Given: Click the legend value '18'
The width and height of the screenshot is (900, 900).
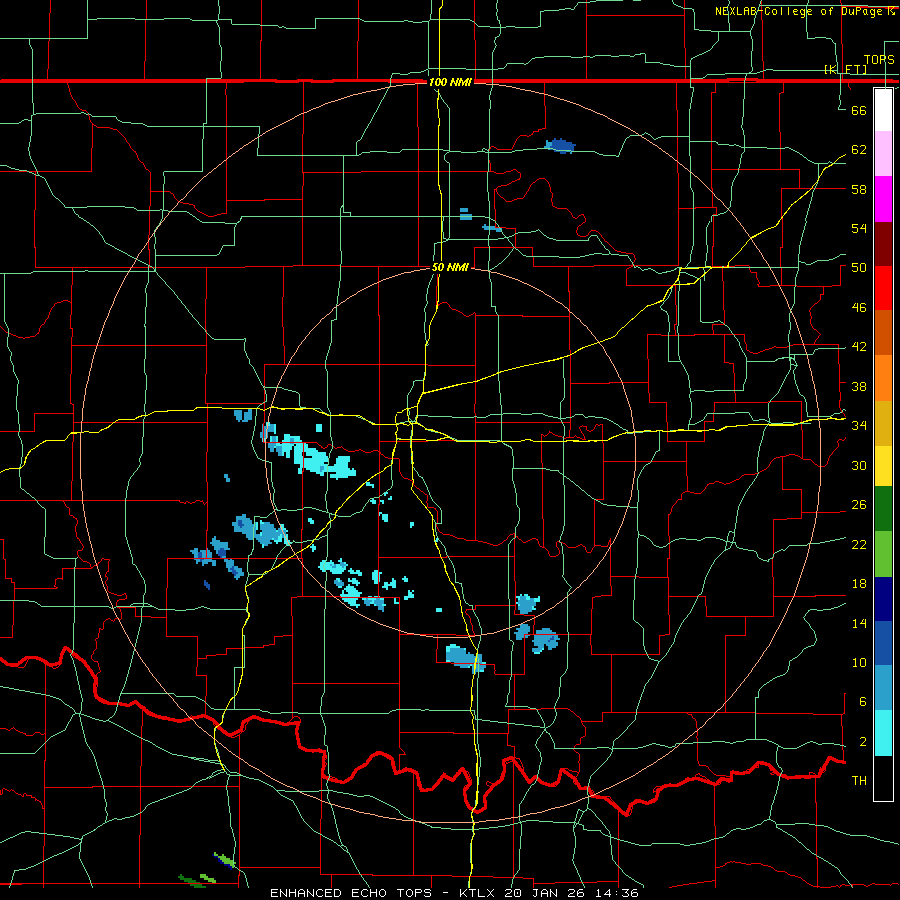Looking at the screenshot, I should pos(859,584).
